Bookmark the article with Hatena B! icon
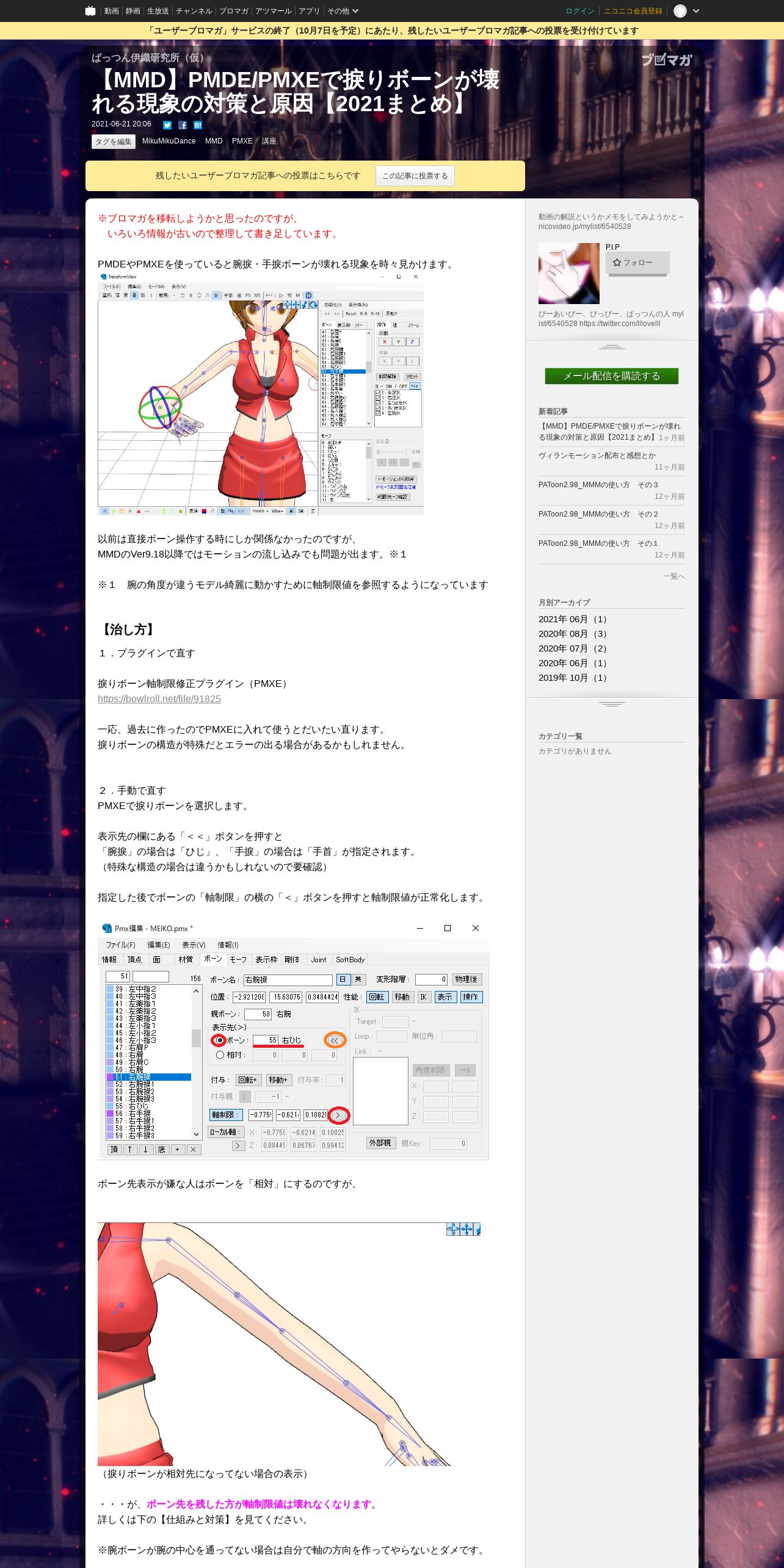This screenshot has width=784, height=1568. (x=198, y=125)
